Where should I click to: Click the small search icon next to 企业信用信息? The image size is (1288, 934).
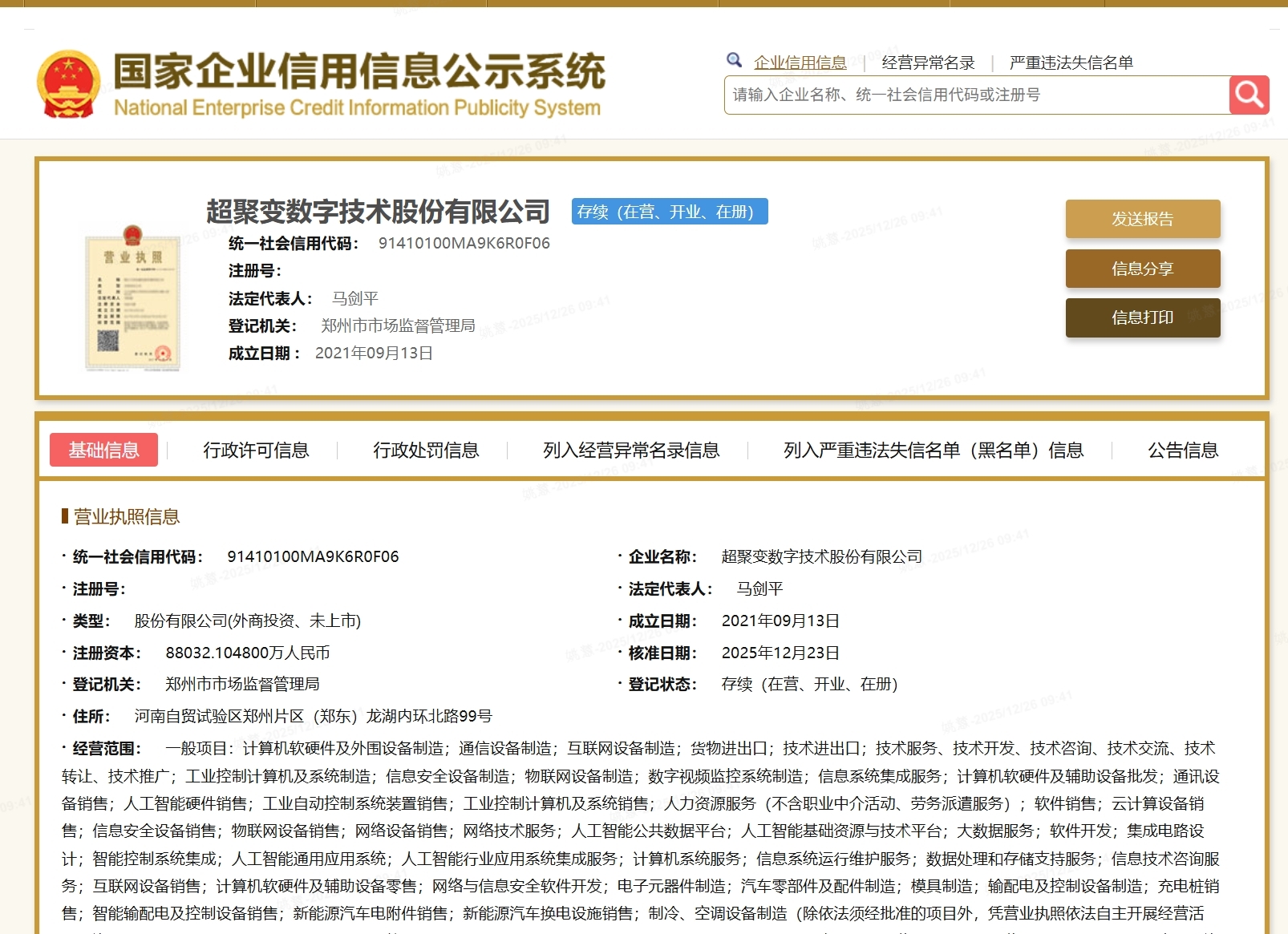(733, 59)
